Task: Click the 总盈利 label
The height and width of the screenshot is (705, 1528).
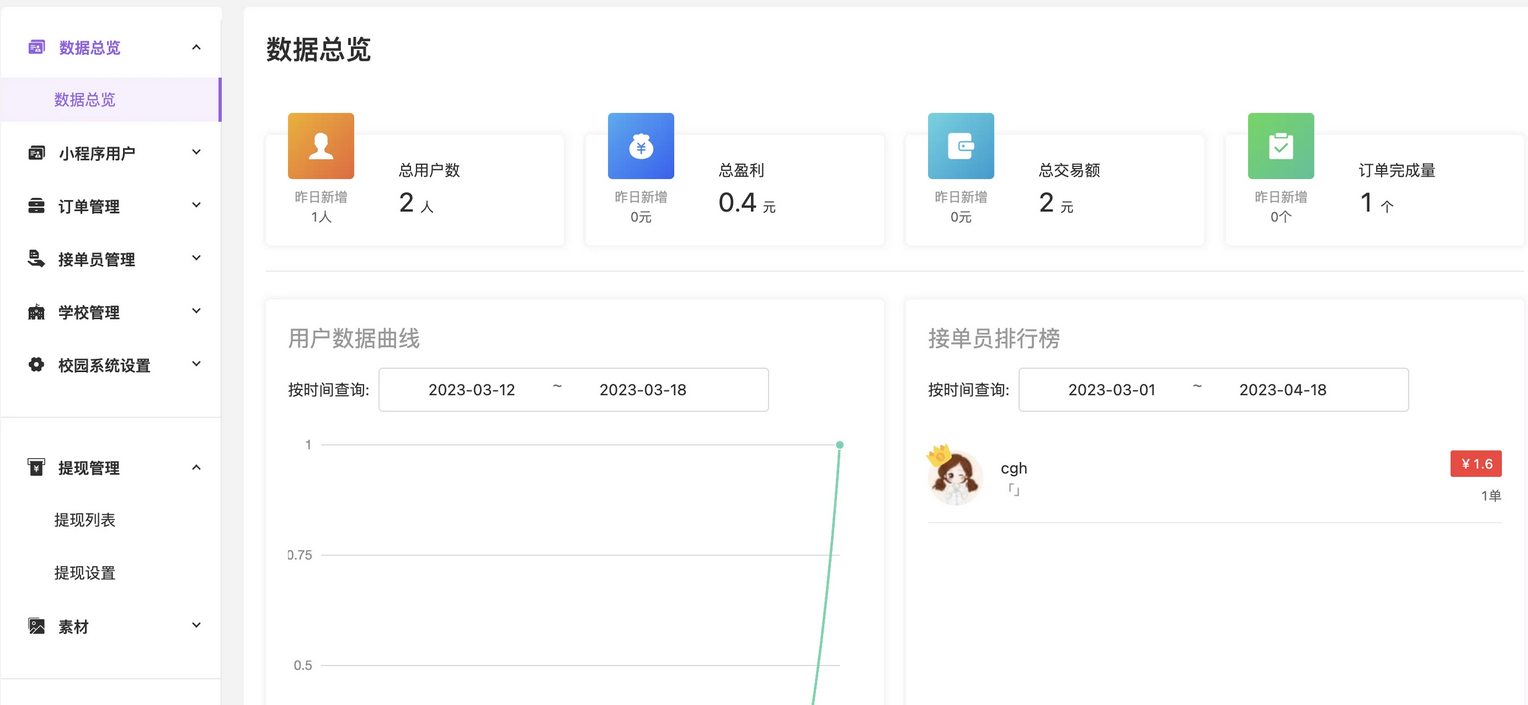Action: [x=741, y=170]
